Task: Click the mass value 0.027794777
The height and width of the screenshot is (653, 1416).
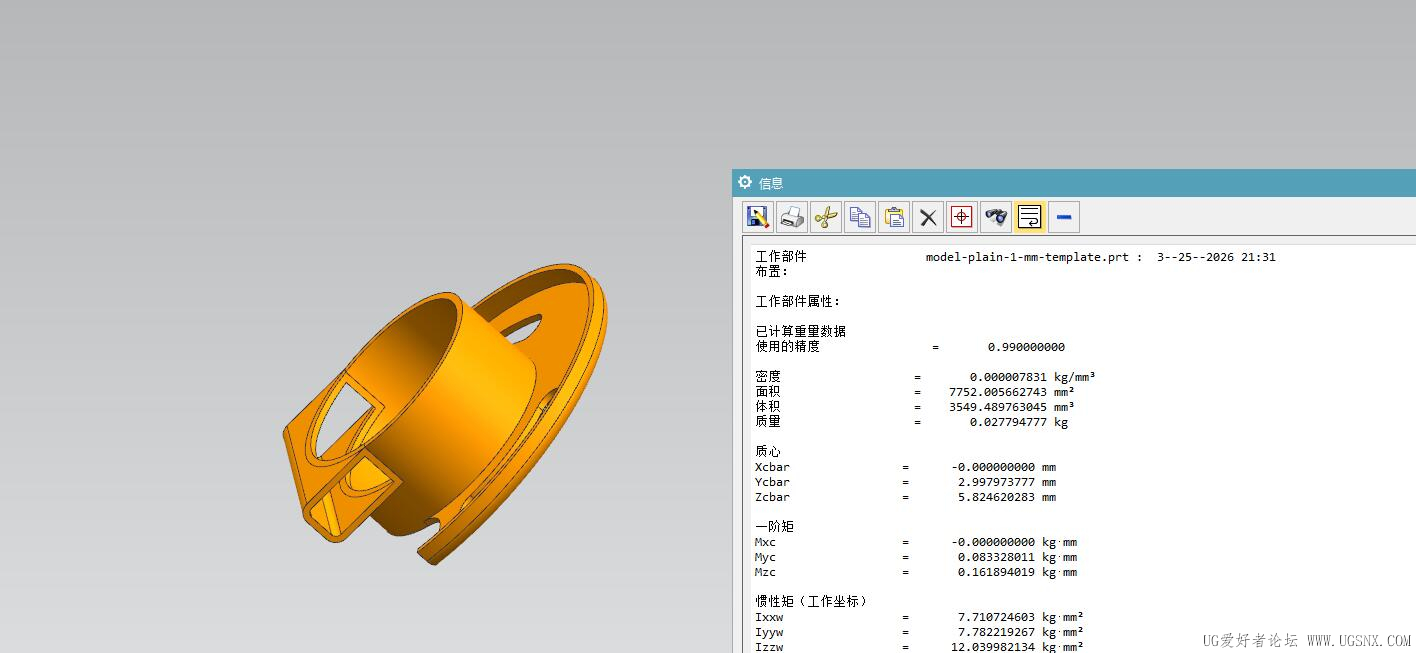Action: point(1008,422)
